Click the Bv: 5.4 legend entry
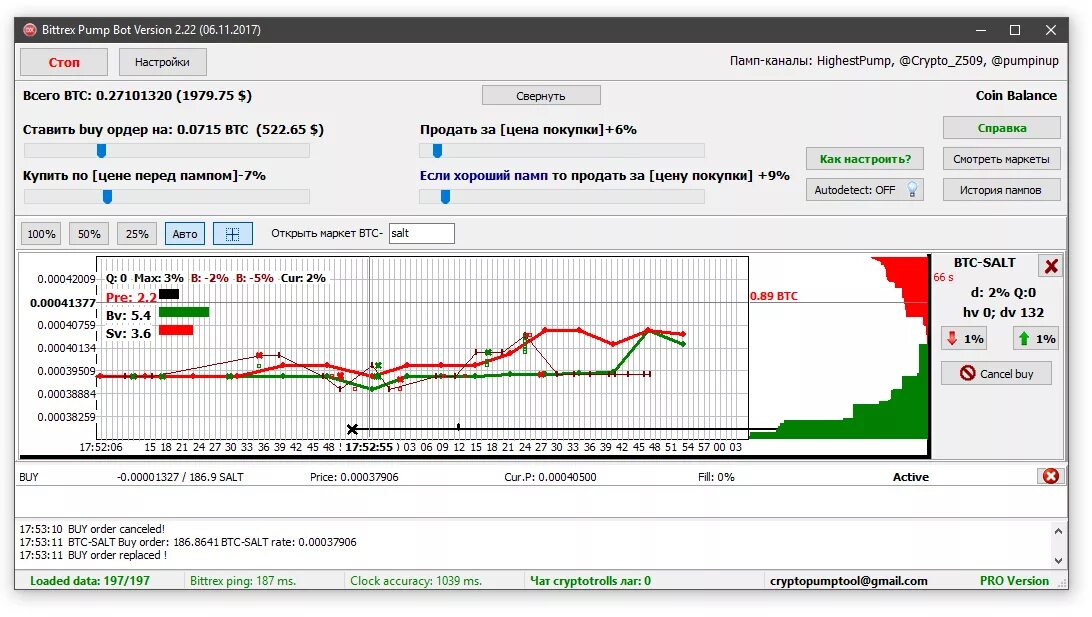This screenshot has width=1092, height=617. [x=128, y=315]
